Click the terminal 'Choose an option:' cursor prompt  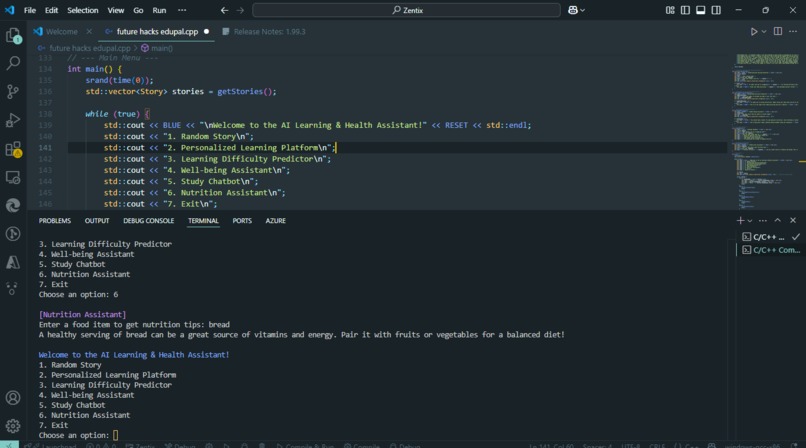click(115, 435)
